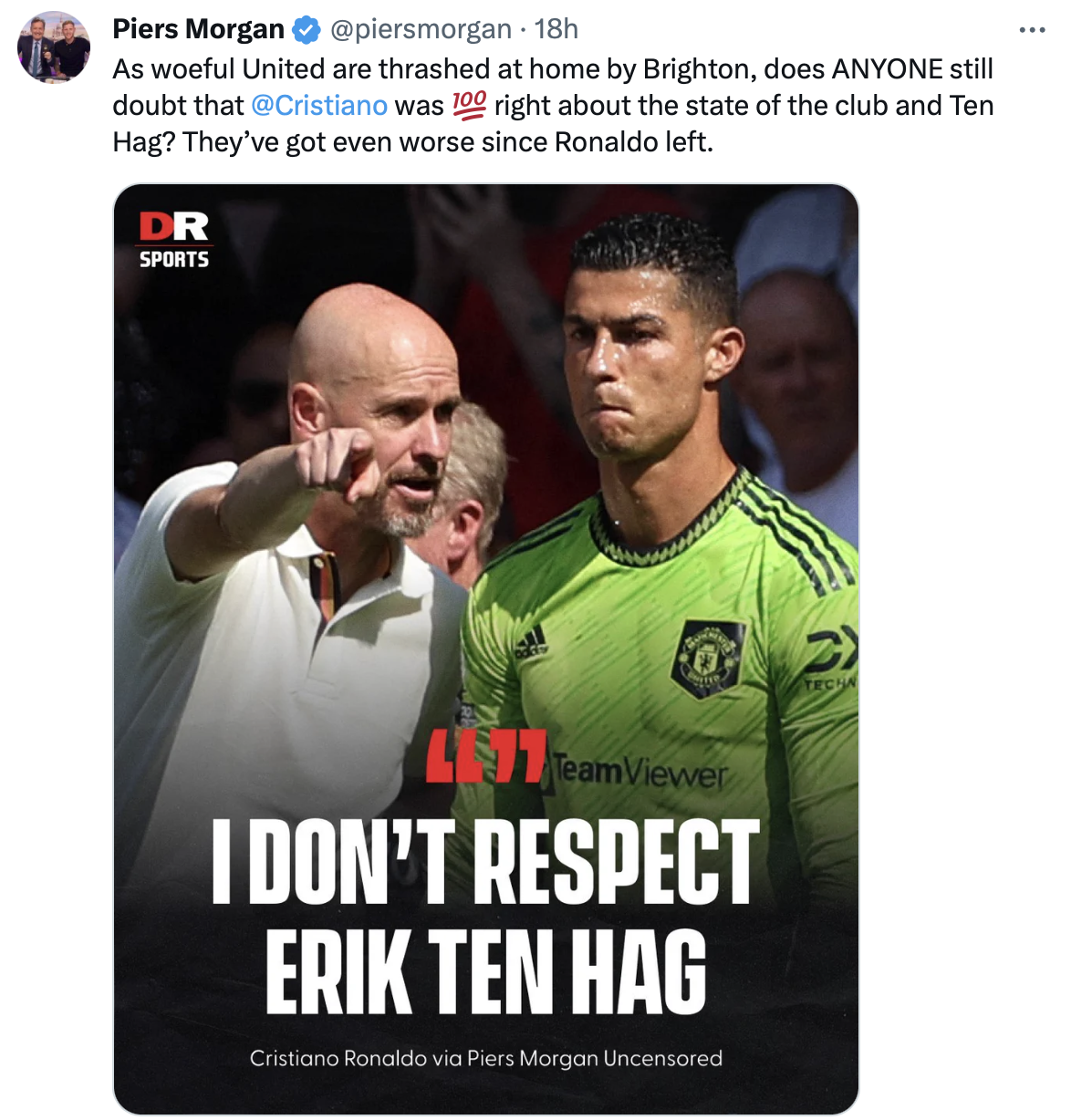Viewport: 1071px width, 1120px height.
Task: Click the pointing hand of the bald man
Action: [x=338, y=461]
